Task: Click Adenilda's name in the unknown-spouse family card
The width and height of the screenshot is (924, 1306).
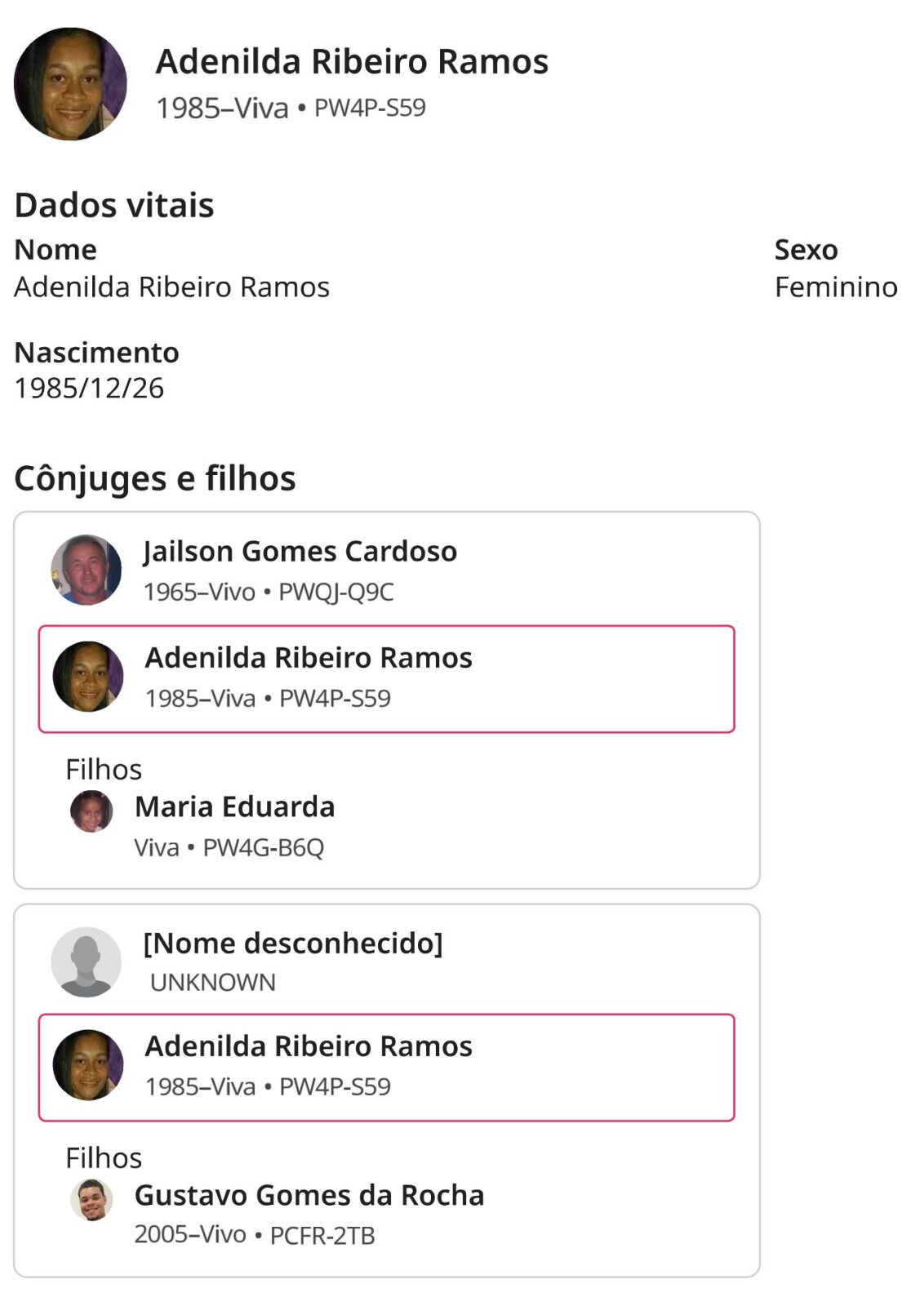Action: pos(309,1046)
